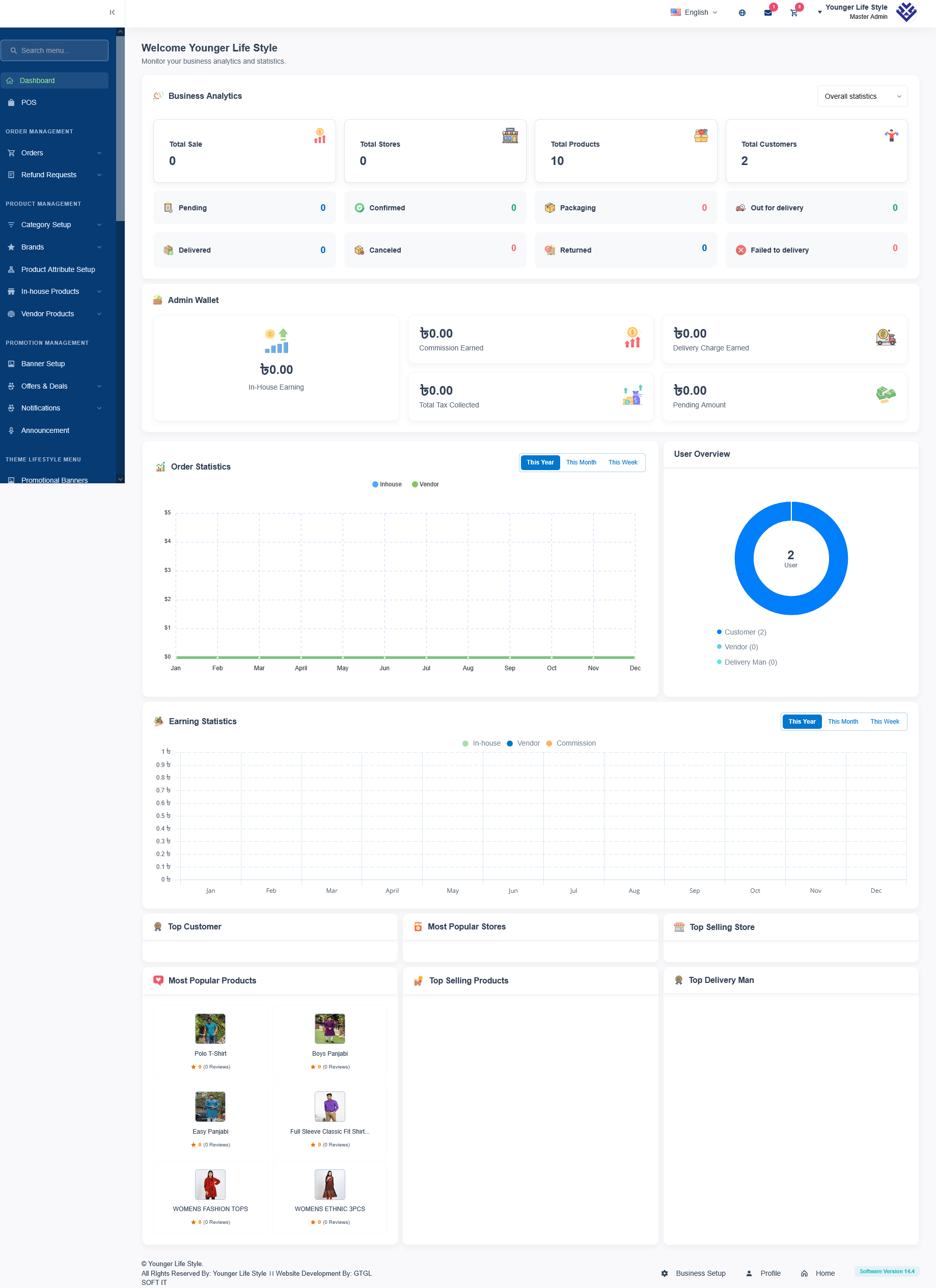936x1288 pixels.
Task: Click the Pending order status icon
Action: click(x=168, y=208)
